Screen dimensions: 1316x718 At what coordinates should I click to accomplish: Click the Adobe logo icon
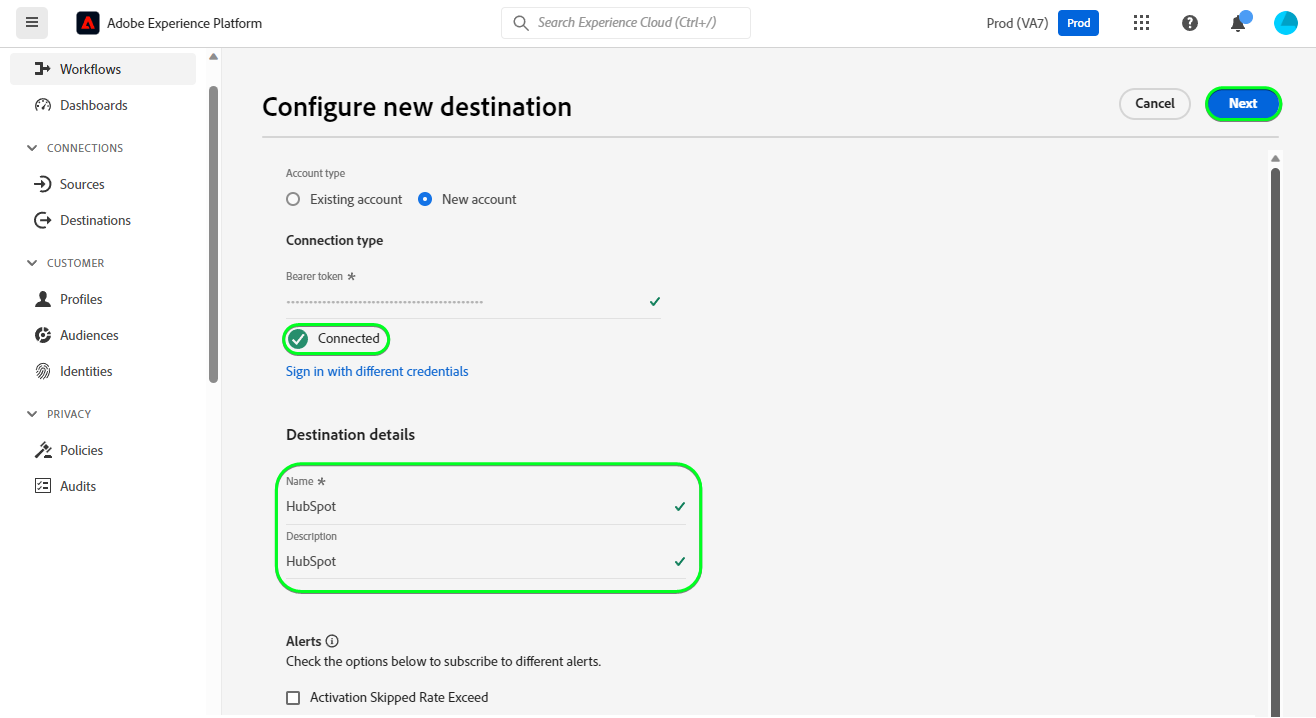click(x=88, y=22)
